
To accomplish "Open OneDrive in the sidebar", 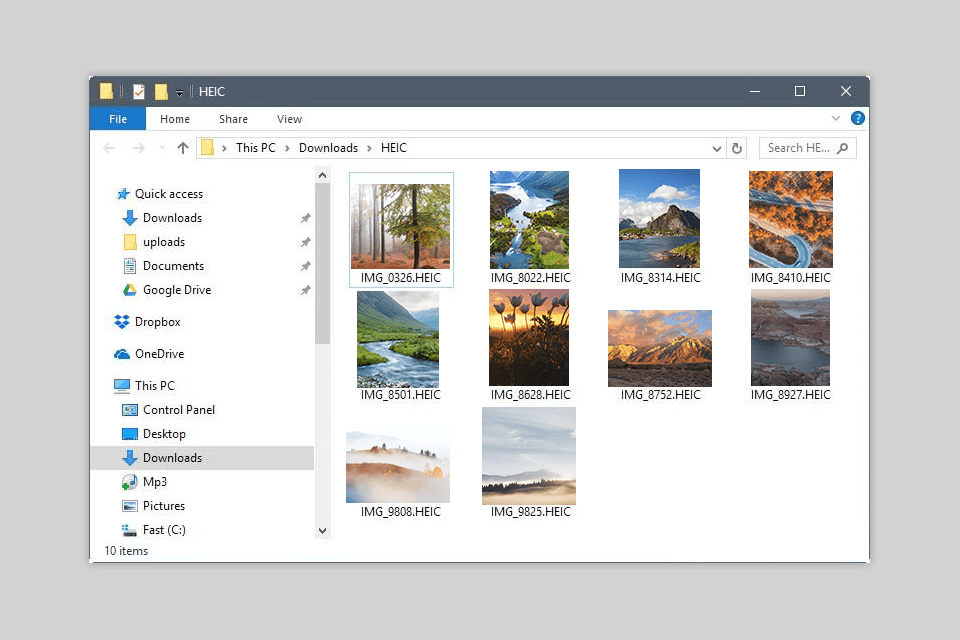I will 159,354.
